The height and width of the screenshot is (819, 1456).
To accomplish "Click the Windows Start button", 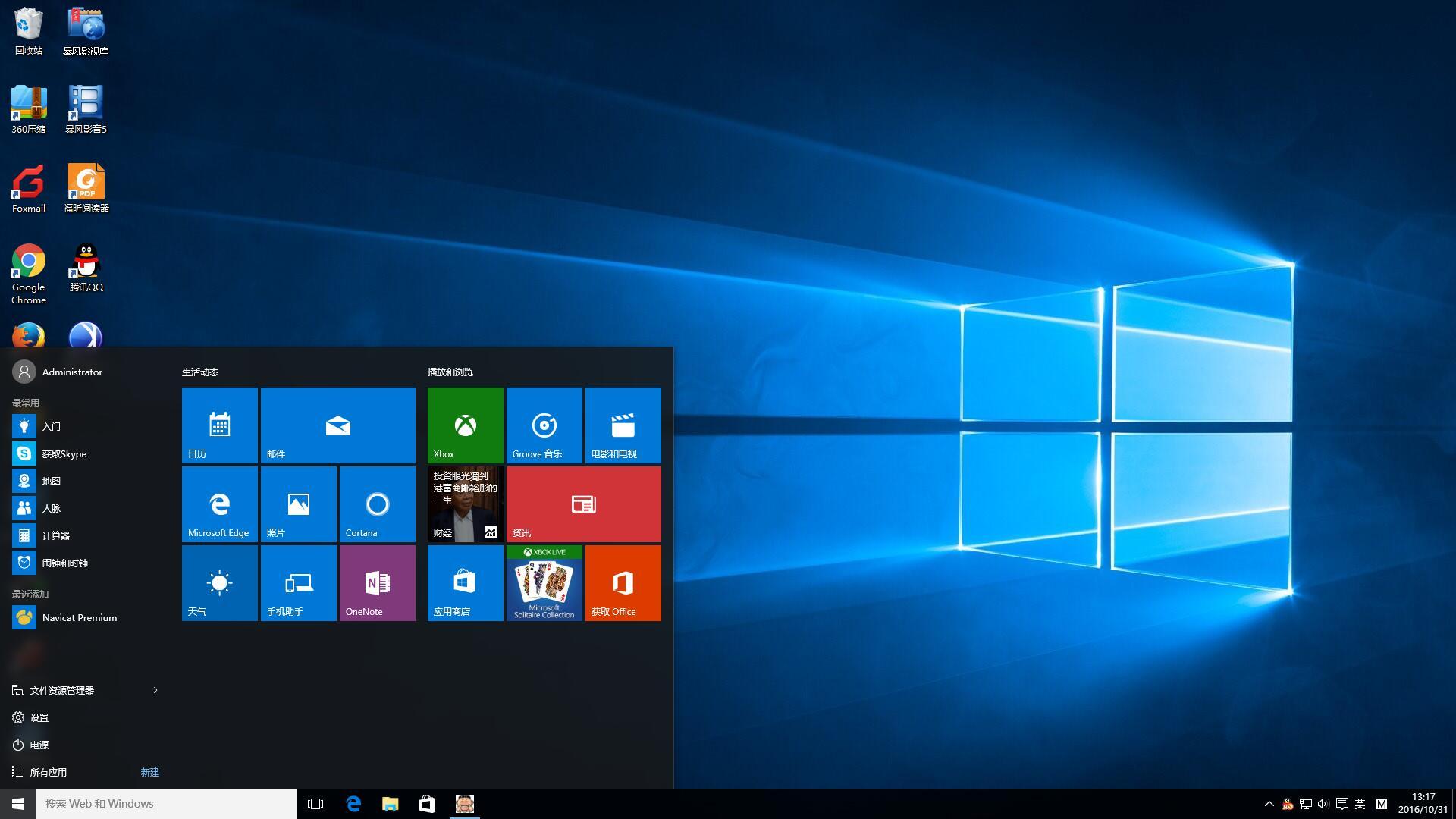I will [18, 804].
